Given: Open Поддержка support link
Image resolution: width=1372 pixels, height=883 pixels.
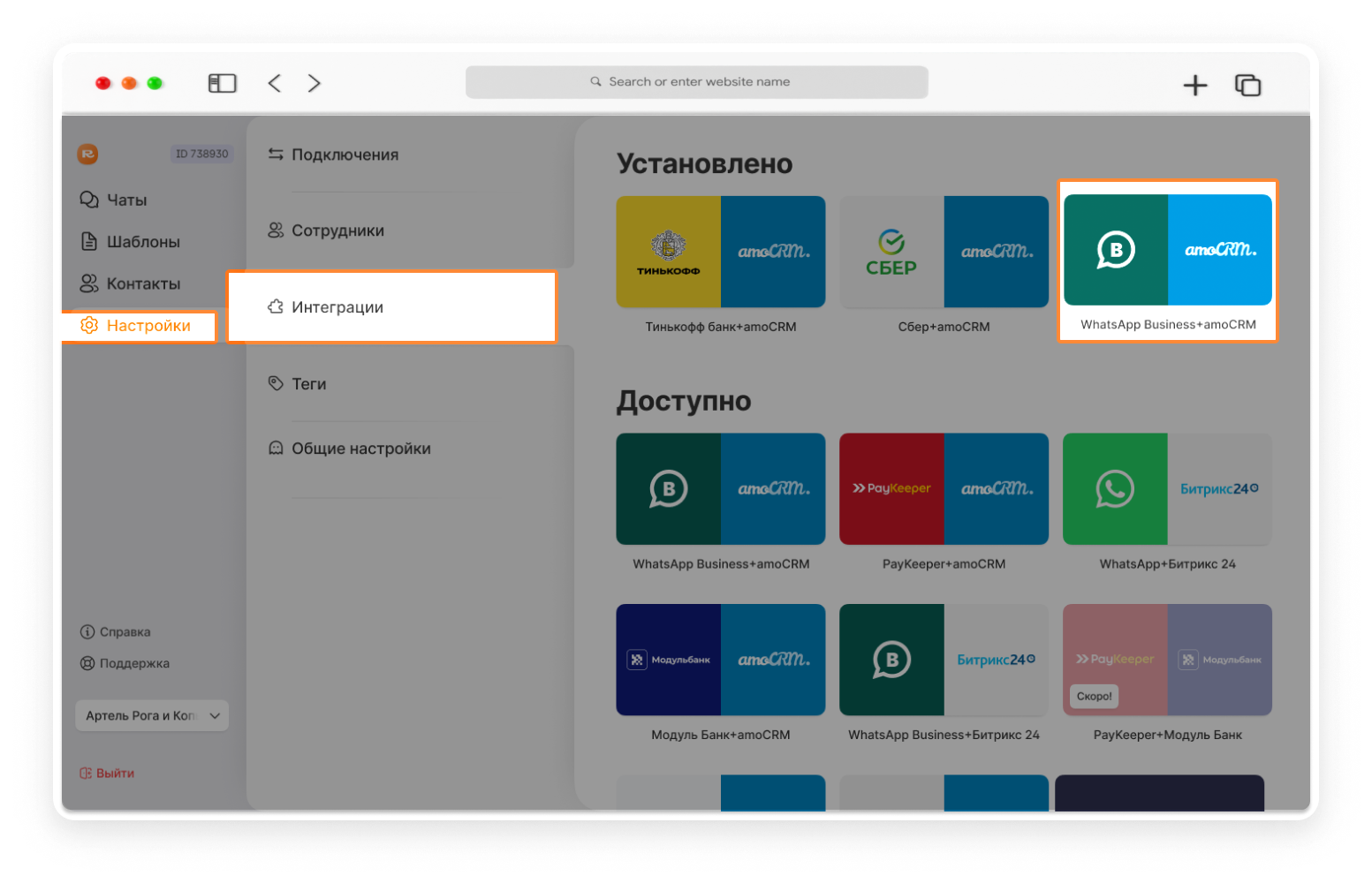Looking at the screenshot, I should [x=134, y=664].
